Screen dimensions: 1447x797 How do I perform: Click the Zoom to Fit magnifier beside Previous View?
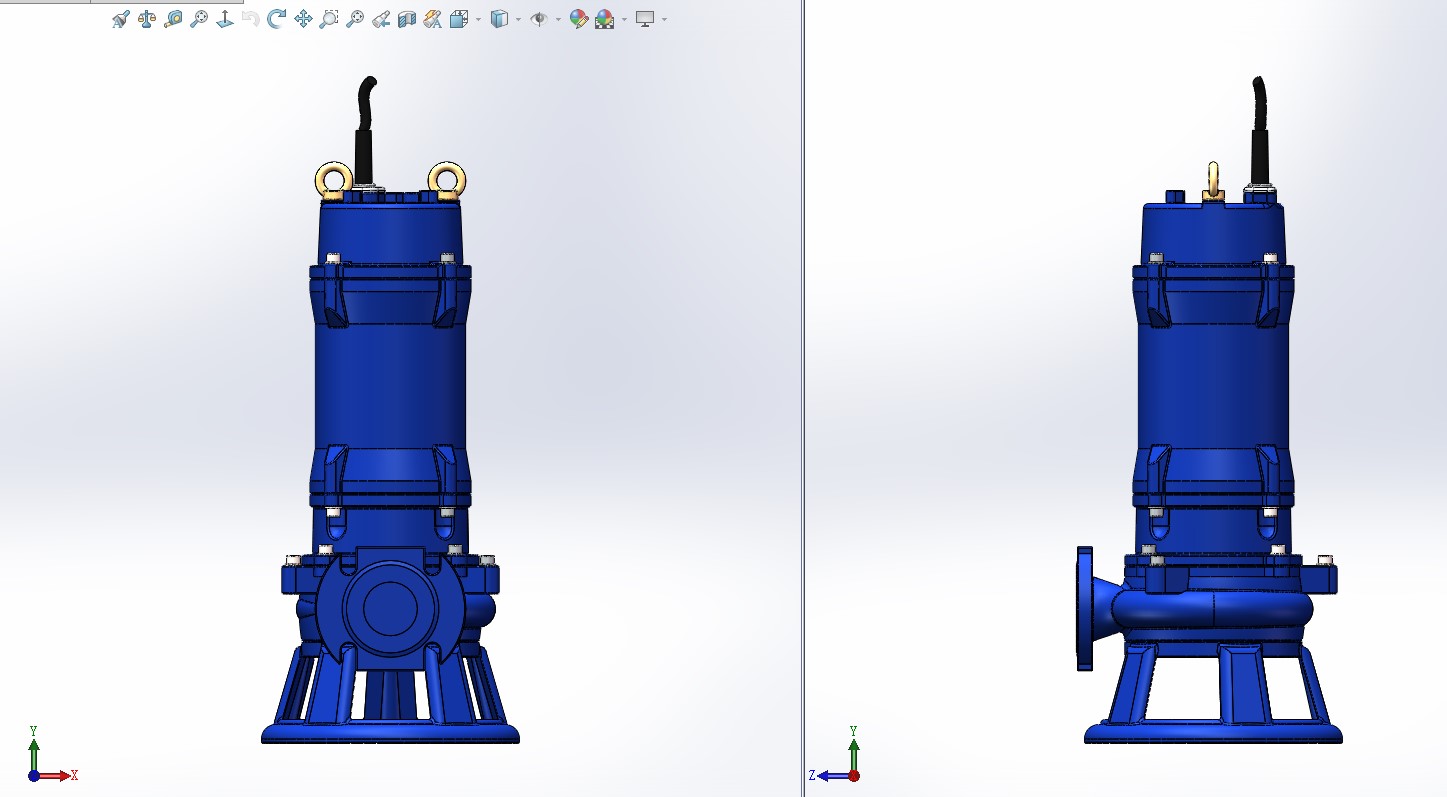tap(354, 19)
